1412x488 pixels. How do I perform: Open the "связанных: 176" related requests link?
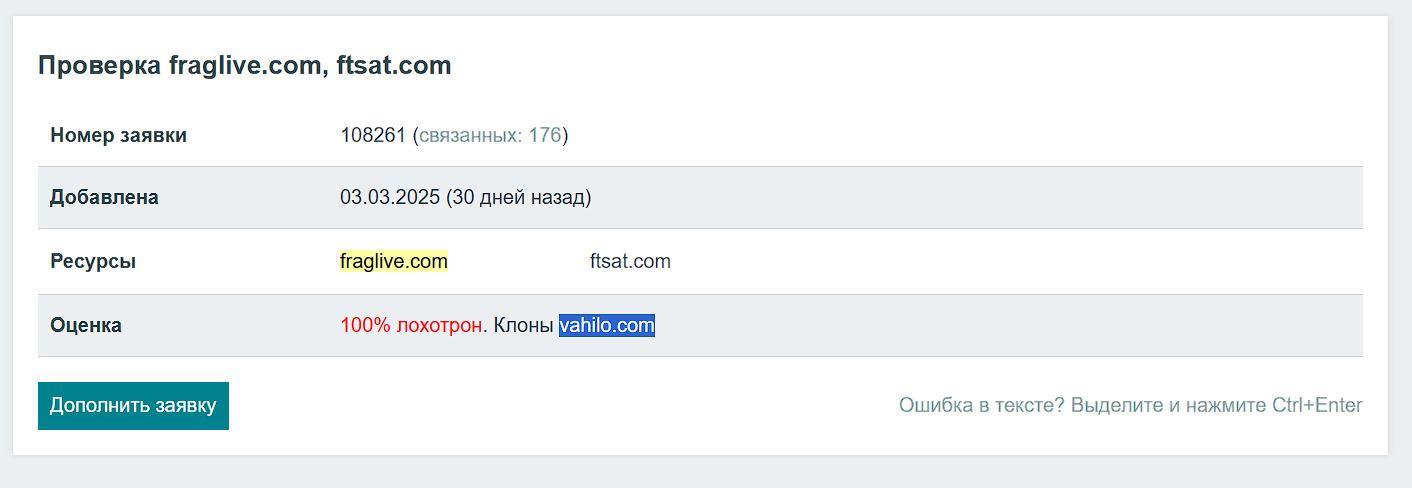(490, 135)
